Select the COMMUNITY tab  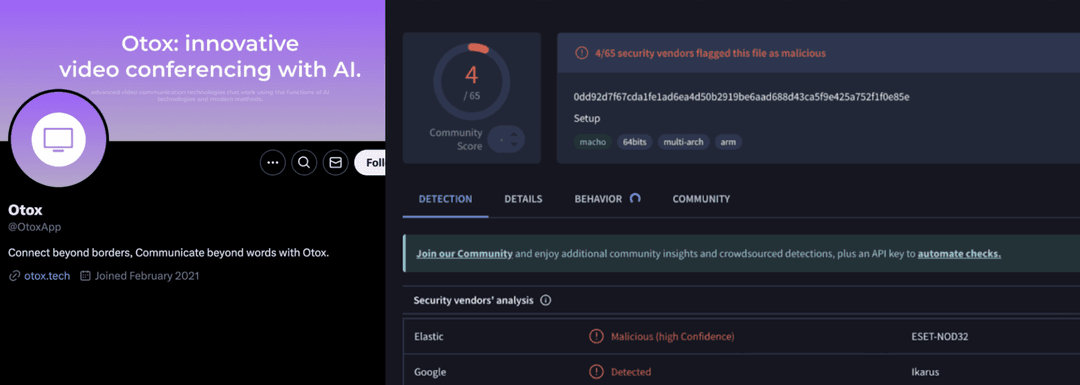[x=701, y=199]
